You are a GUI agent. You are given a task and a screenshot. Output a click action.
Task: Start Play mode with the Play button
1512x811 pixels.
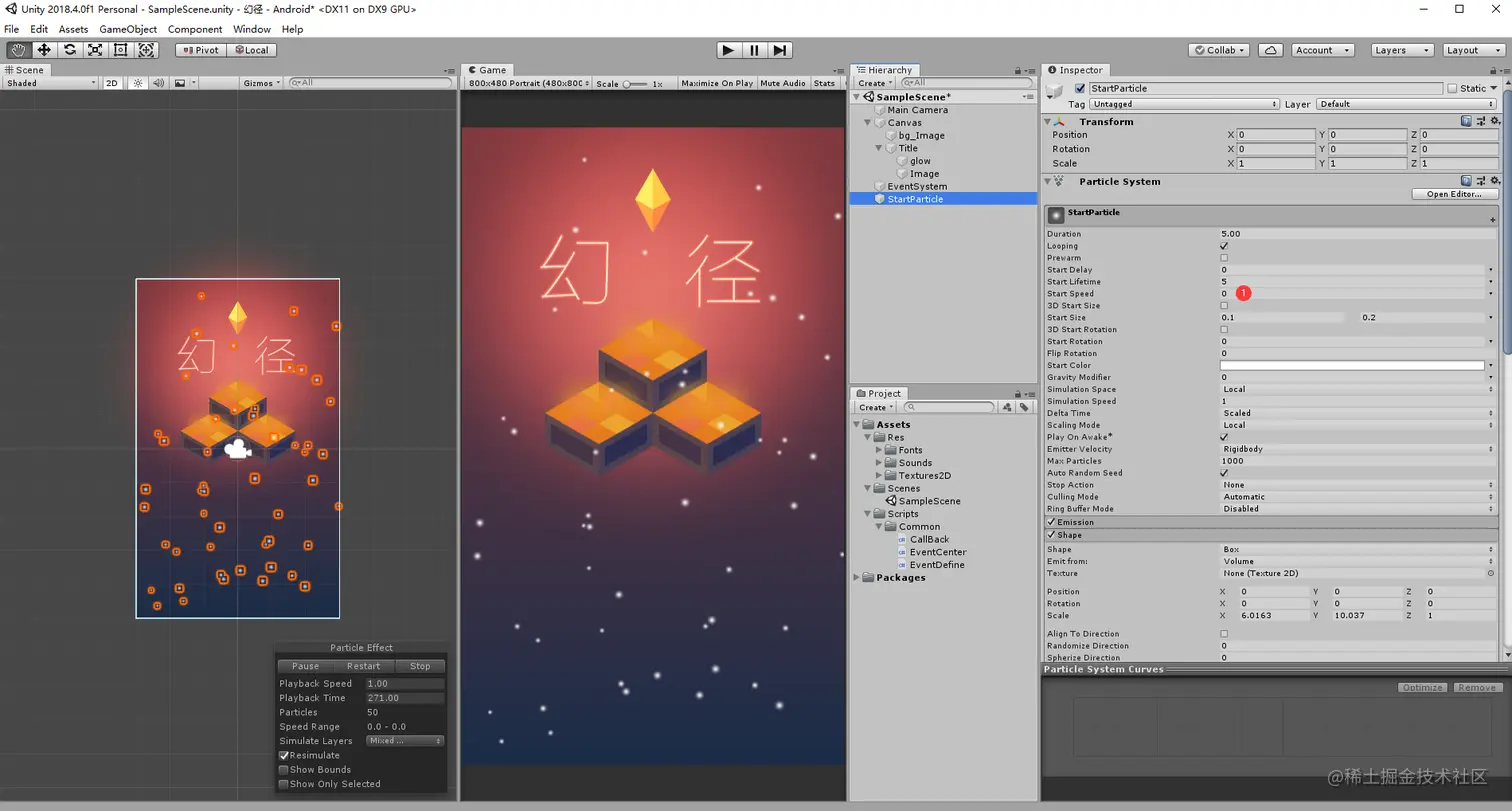click(728, 50)
